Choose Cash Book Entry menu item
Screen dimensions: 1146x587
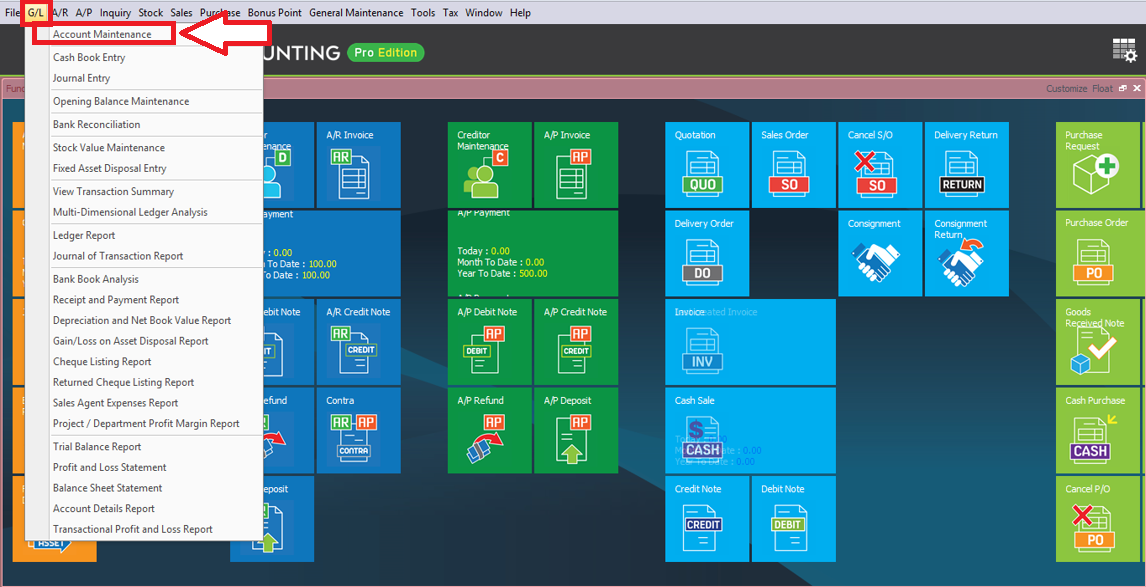click(89, 58)
